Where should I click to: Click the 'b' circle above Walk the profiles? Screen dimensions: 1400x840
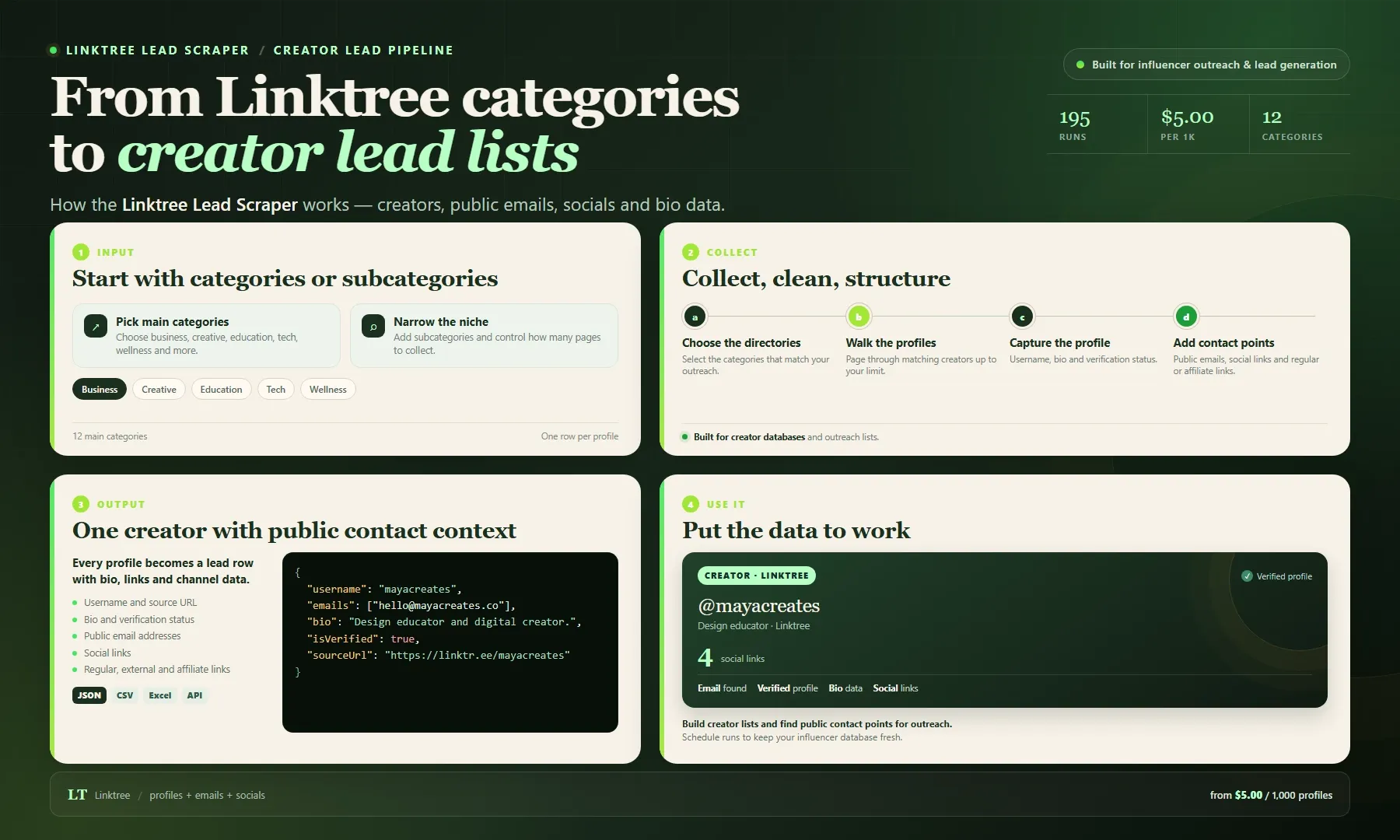859,317
